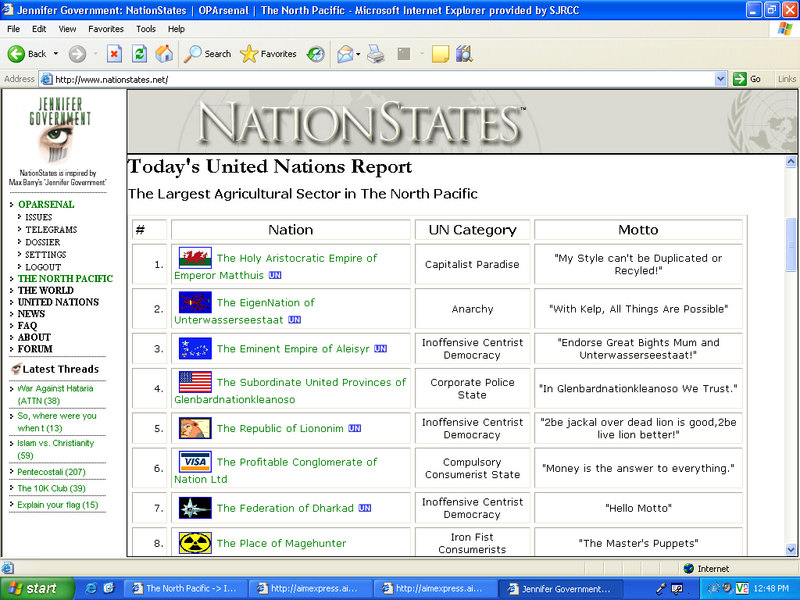This screenshot has height=600, width=800.
Task: Open THE WORLD sidebar link
Action: 46,290
